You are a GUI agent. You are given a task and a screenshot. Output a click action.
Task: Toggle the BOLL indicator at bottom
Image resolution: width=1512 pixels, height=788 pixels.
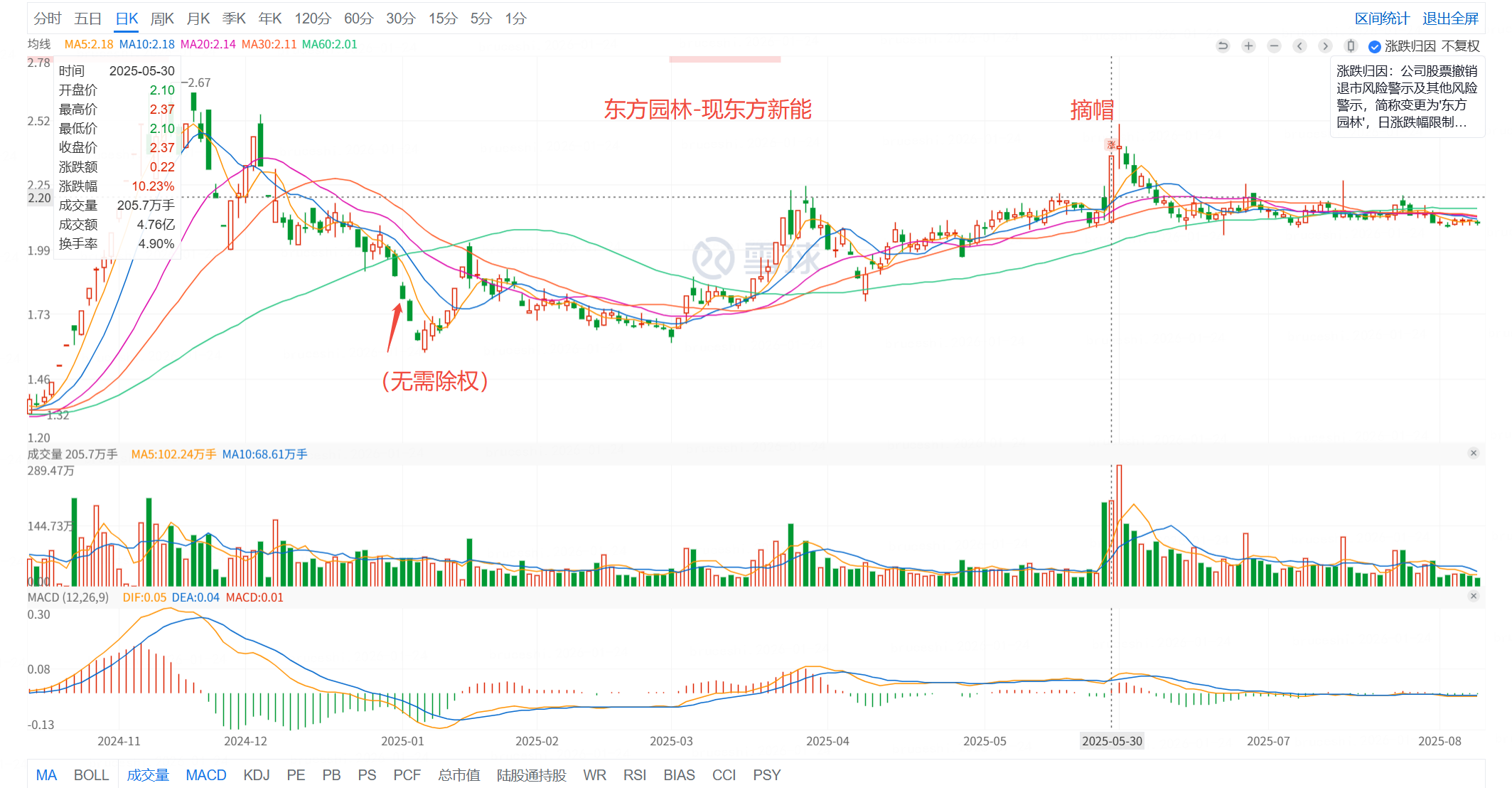[91, 775]
